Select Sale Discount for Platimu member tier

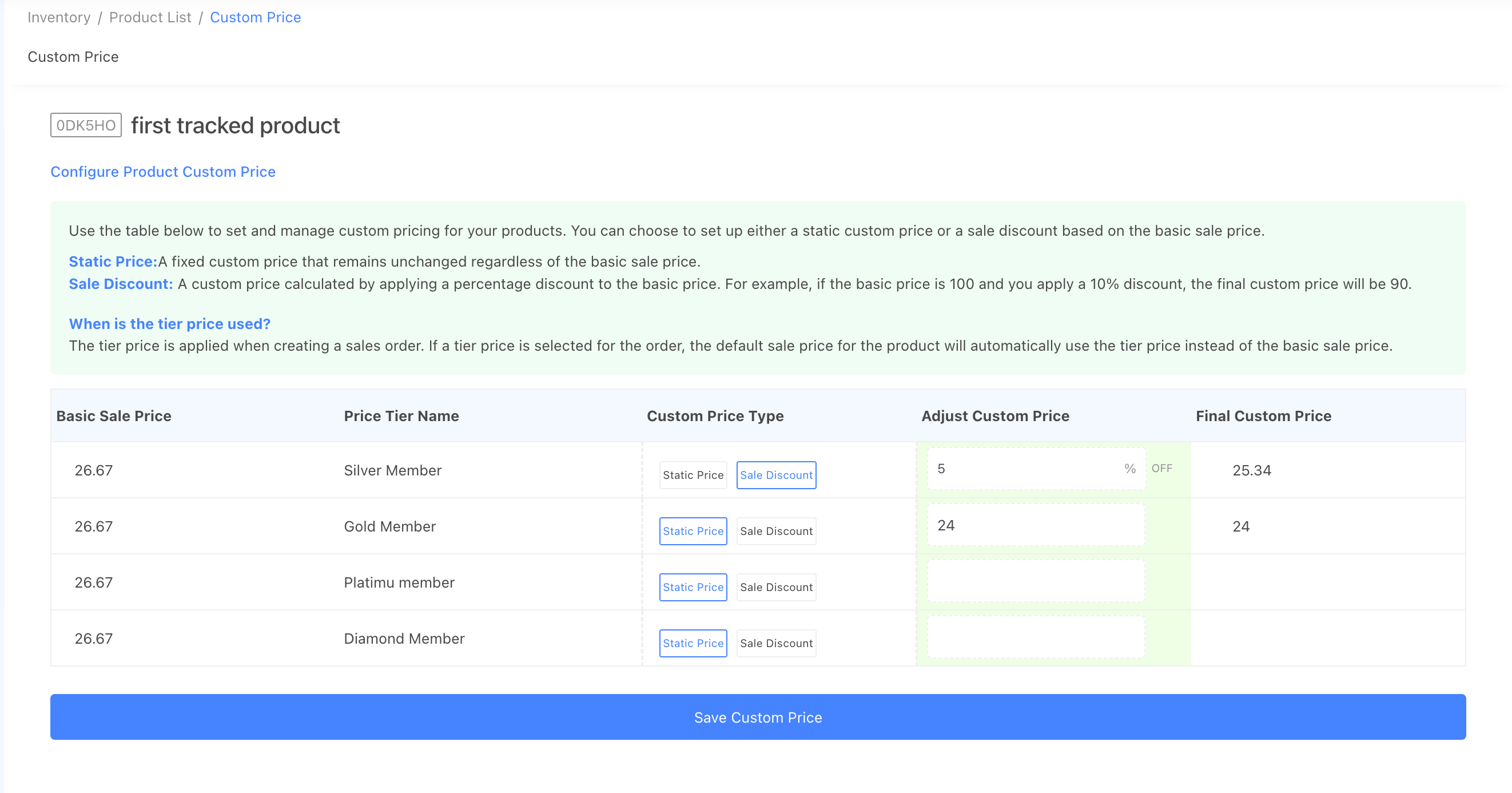pos(776,587)
